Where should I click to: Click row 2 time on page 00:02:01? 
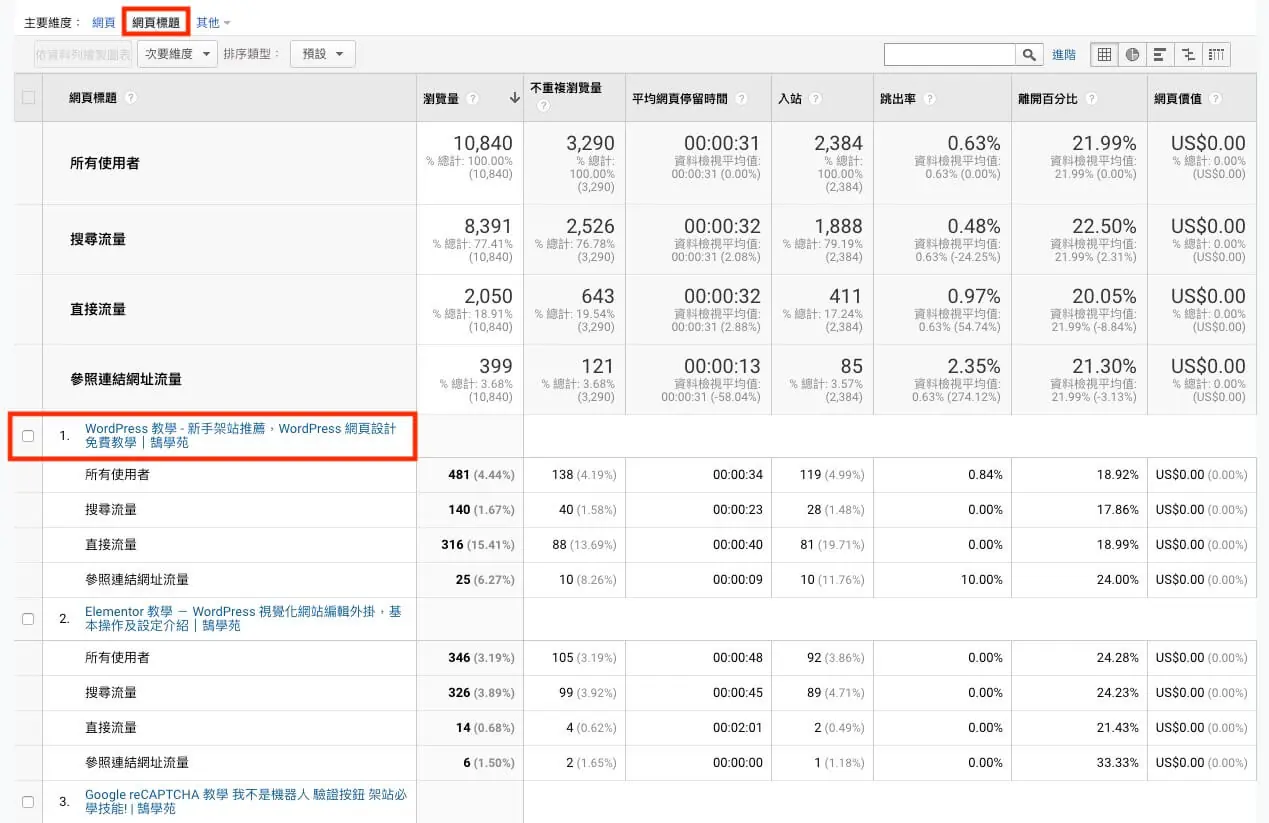[738, 728]
